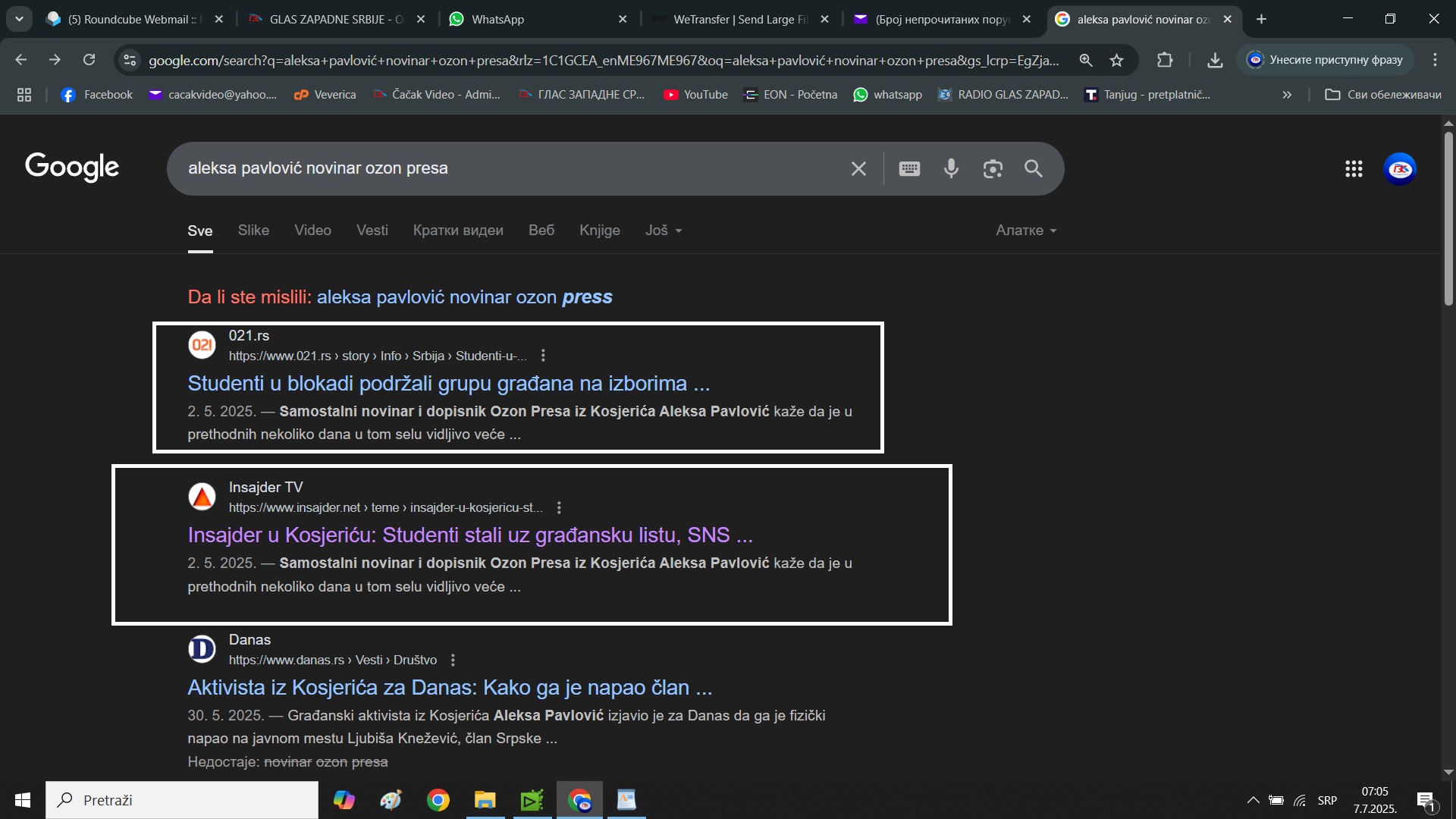Bookmark this page with star icon
This screenshot has height=819, width=1456.
(1116, 60)
